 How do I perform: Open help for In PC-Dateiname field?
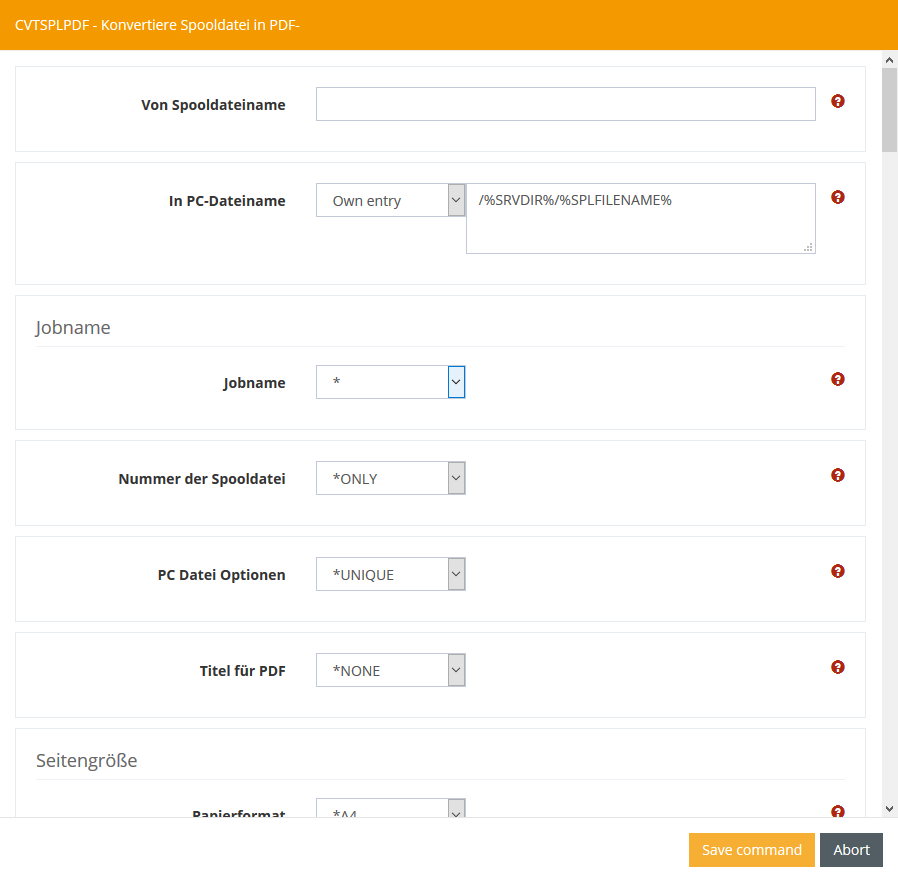[838, 197]
